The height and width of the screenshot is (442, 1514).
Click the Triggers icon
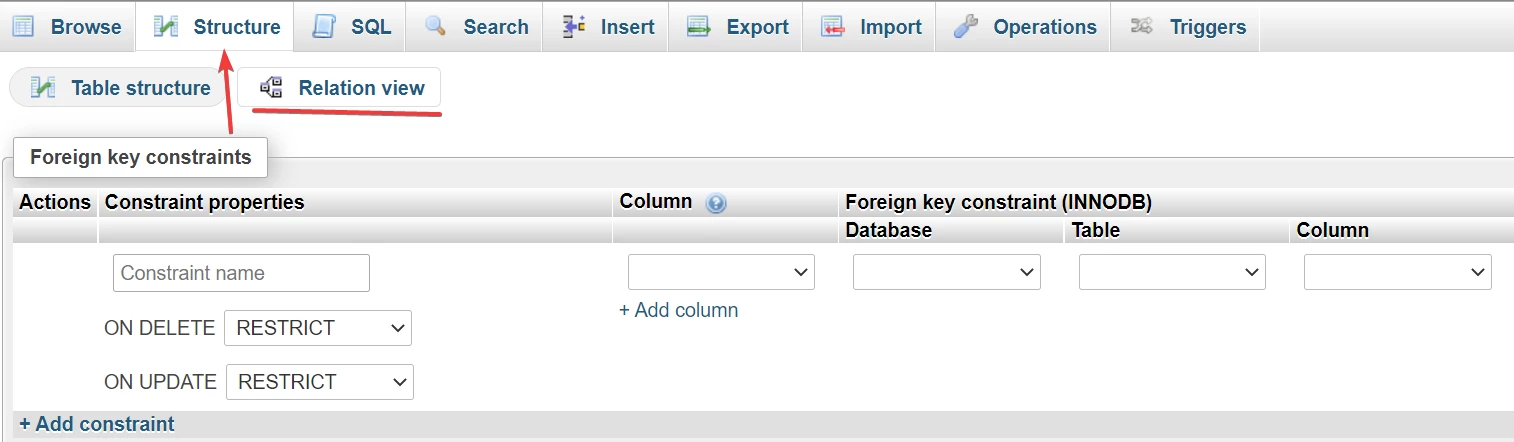[x=1142, y=27]
